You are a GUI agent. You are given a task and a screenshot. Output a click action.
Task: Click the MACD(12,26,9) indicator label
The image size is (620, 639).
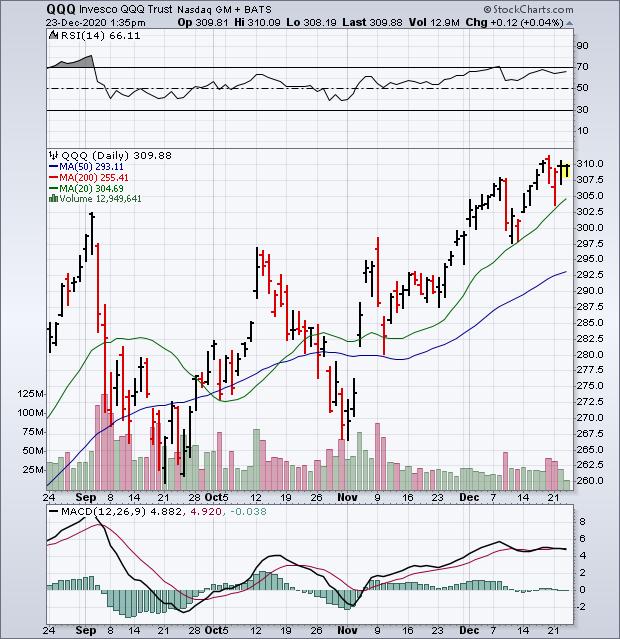(103, 511)
